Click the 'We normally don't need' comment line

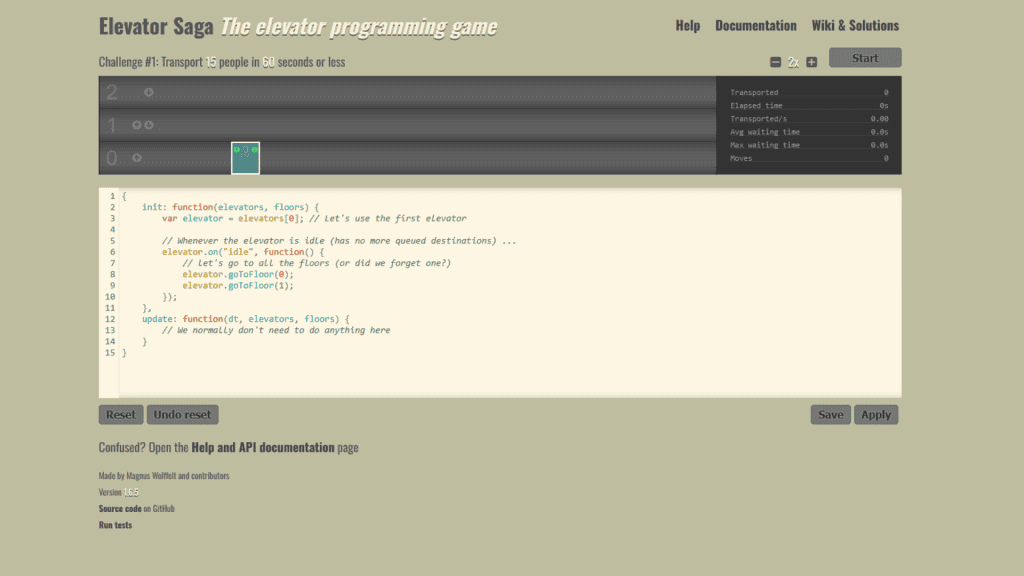coord(276,330)
